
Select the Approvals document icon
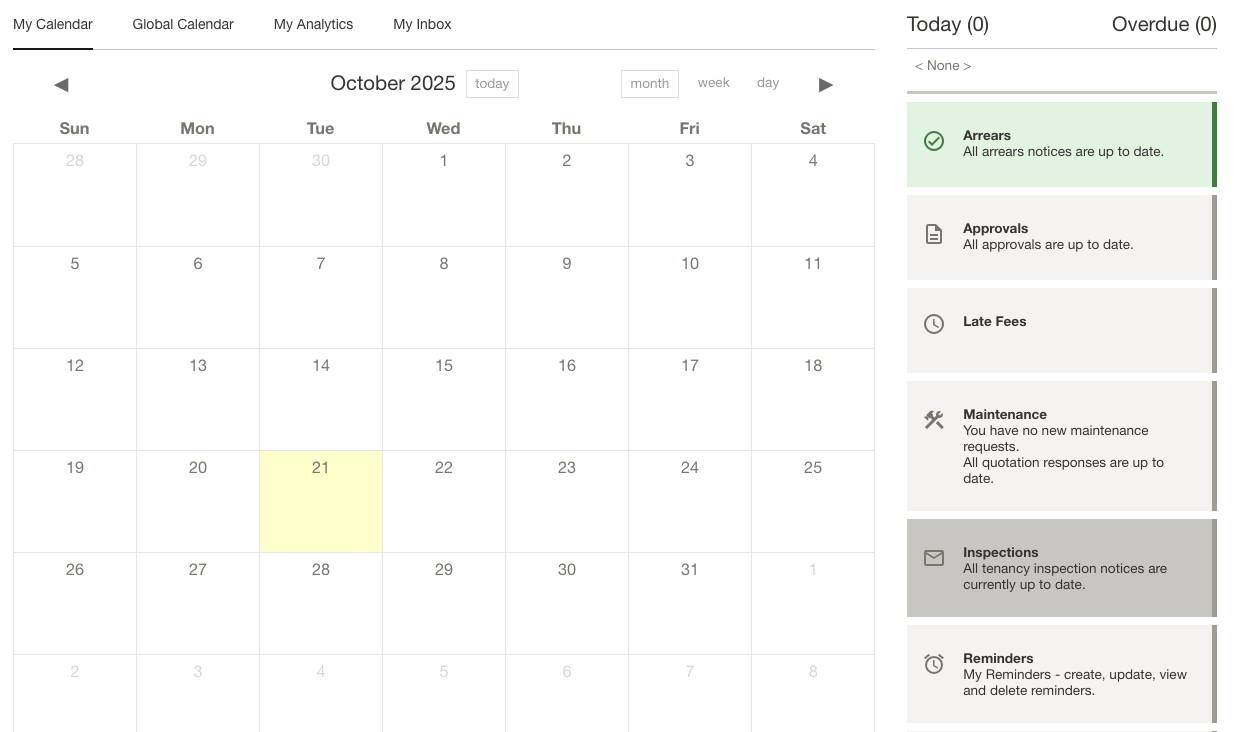coord(934,234)
